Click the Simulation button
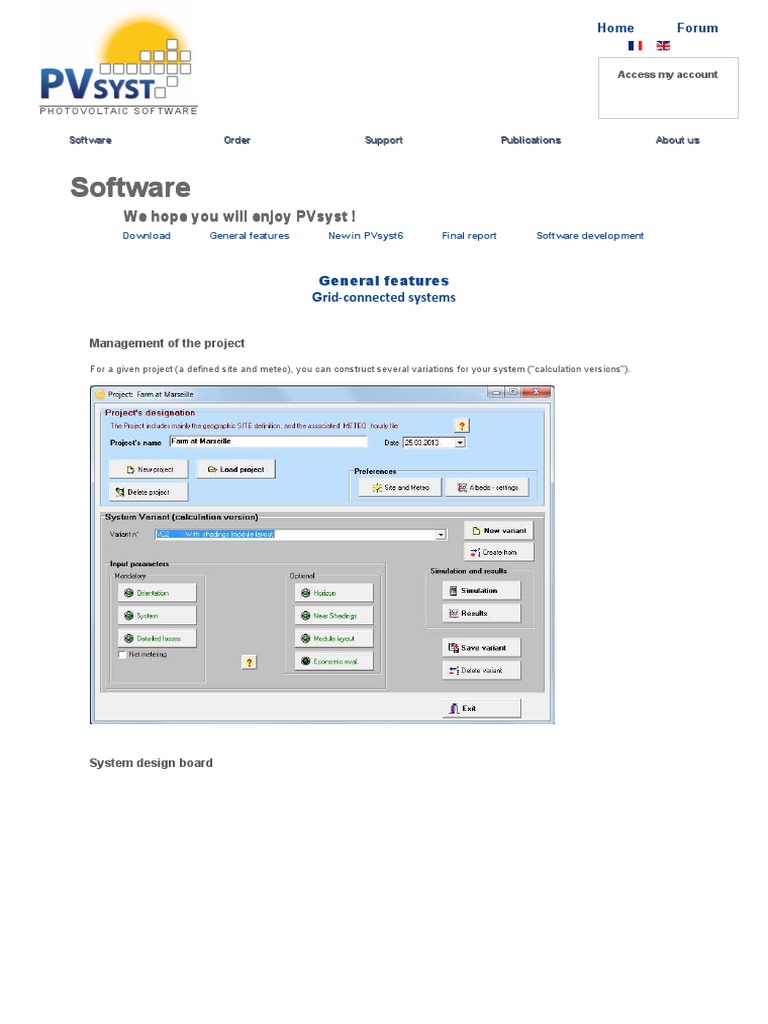The height and width of the screenshot is (1024, 768). [x=482, y=591]
